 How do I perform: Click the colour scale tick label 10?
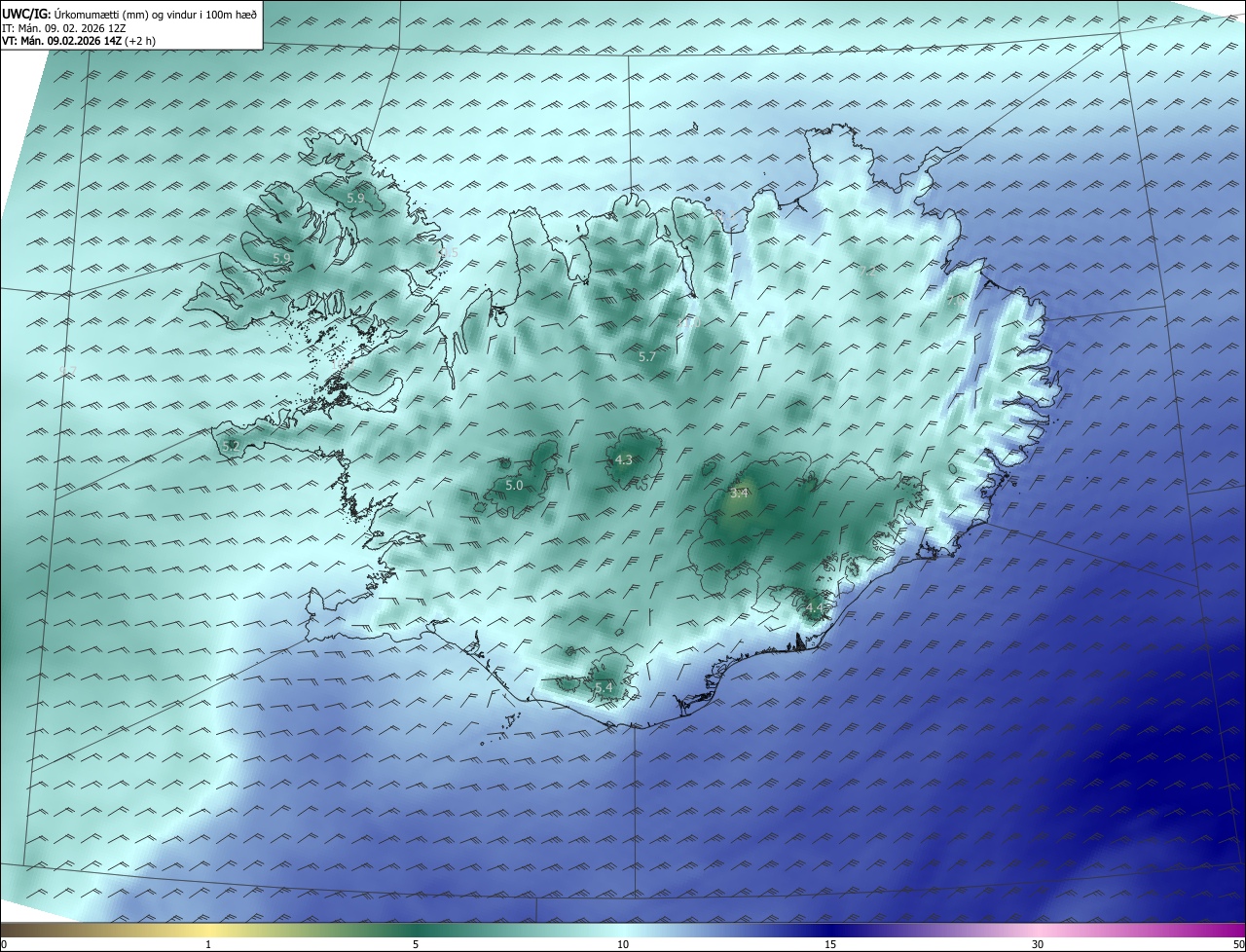623,944
